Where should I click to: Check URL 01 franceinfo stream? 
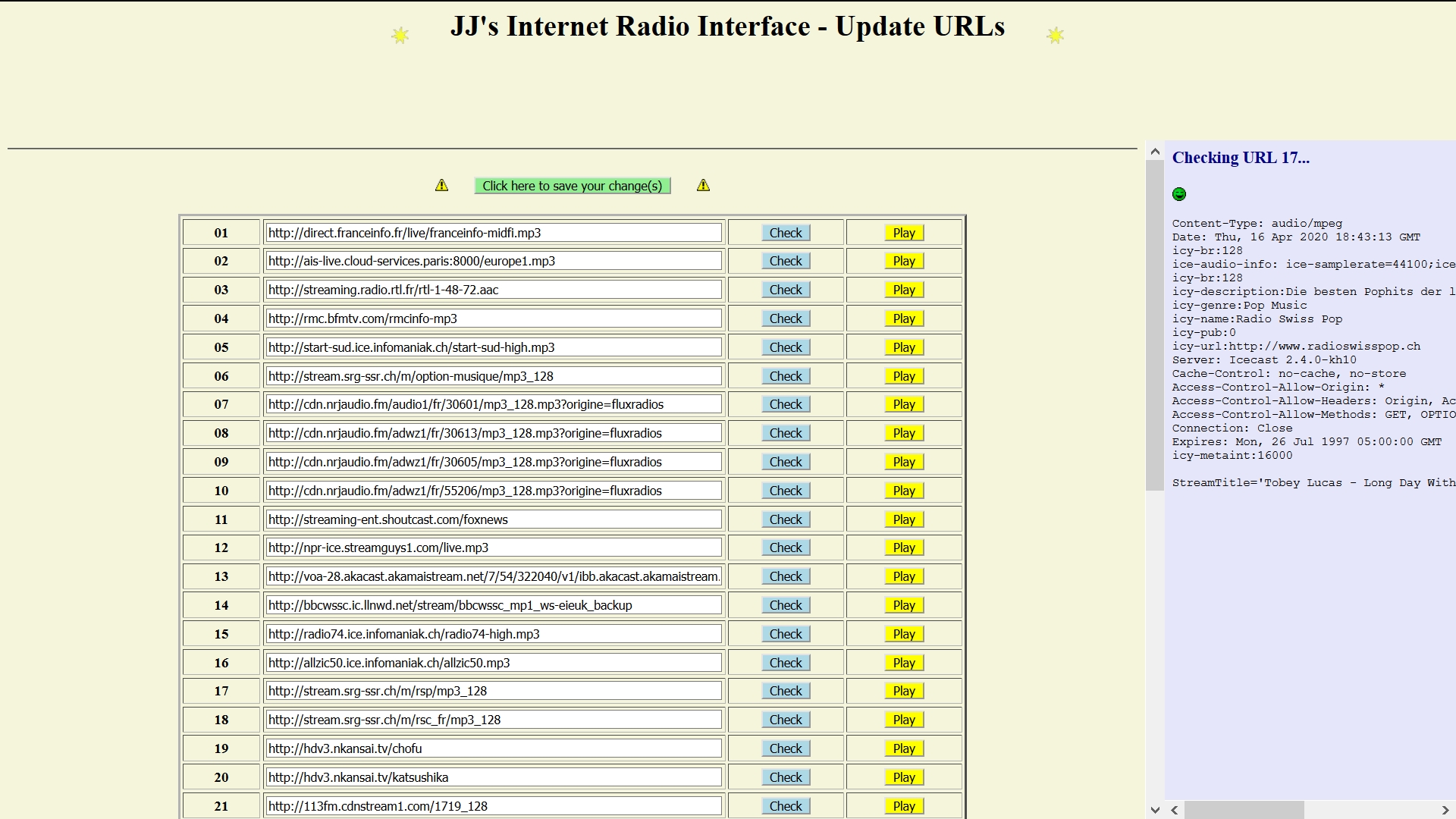(x=786, y=233)
